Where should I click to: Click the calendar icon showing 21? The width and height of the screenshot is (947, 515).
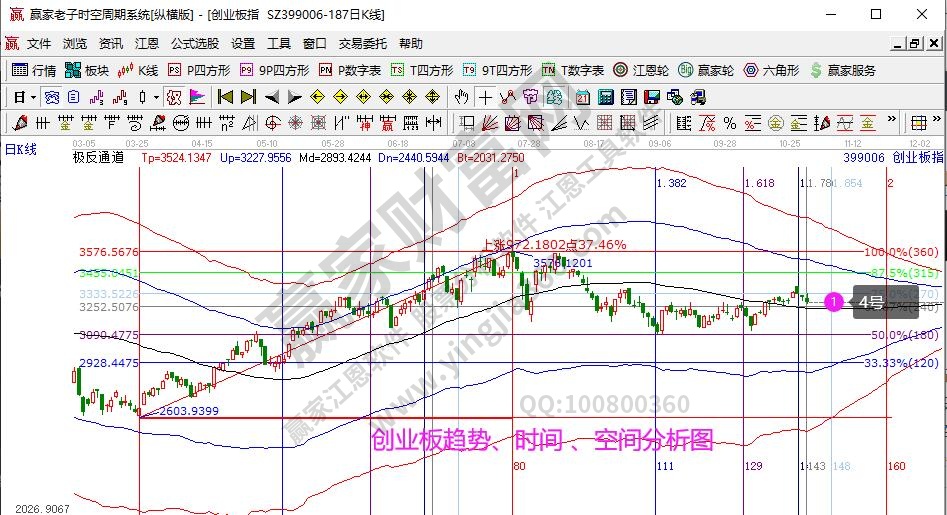[583, 97]
